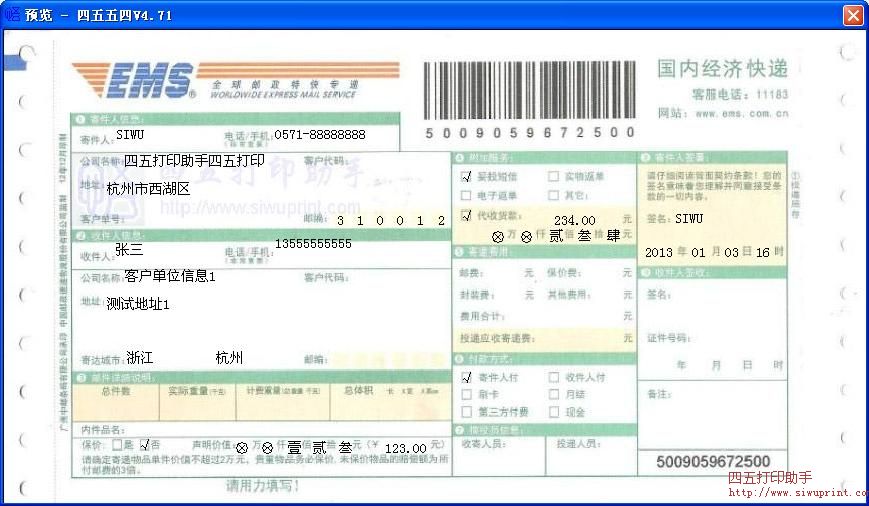Check the 电子返单 box

[466, 195]
